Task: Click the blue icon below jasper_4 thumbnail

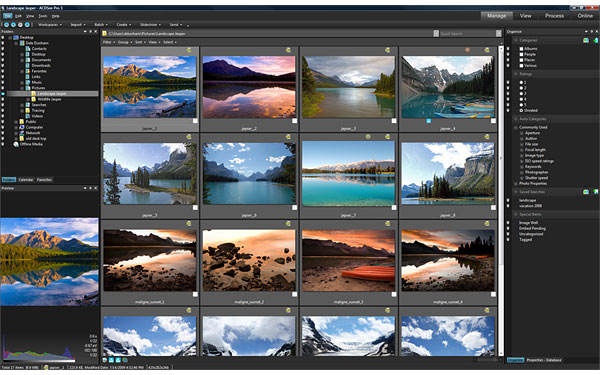Action: pos(429,121)
